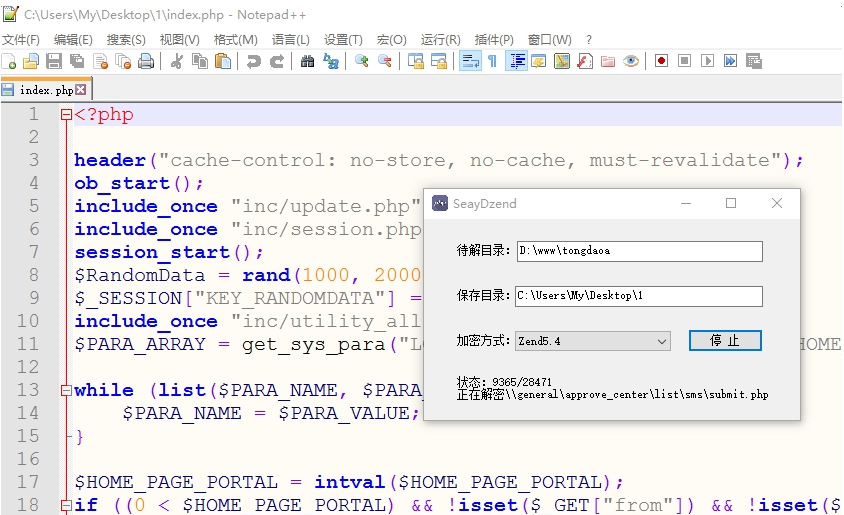
Task: Click the Cut scissors icon
Action: pyautogui.click(x=177, y=61)
